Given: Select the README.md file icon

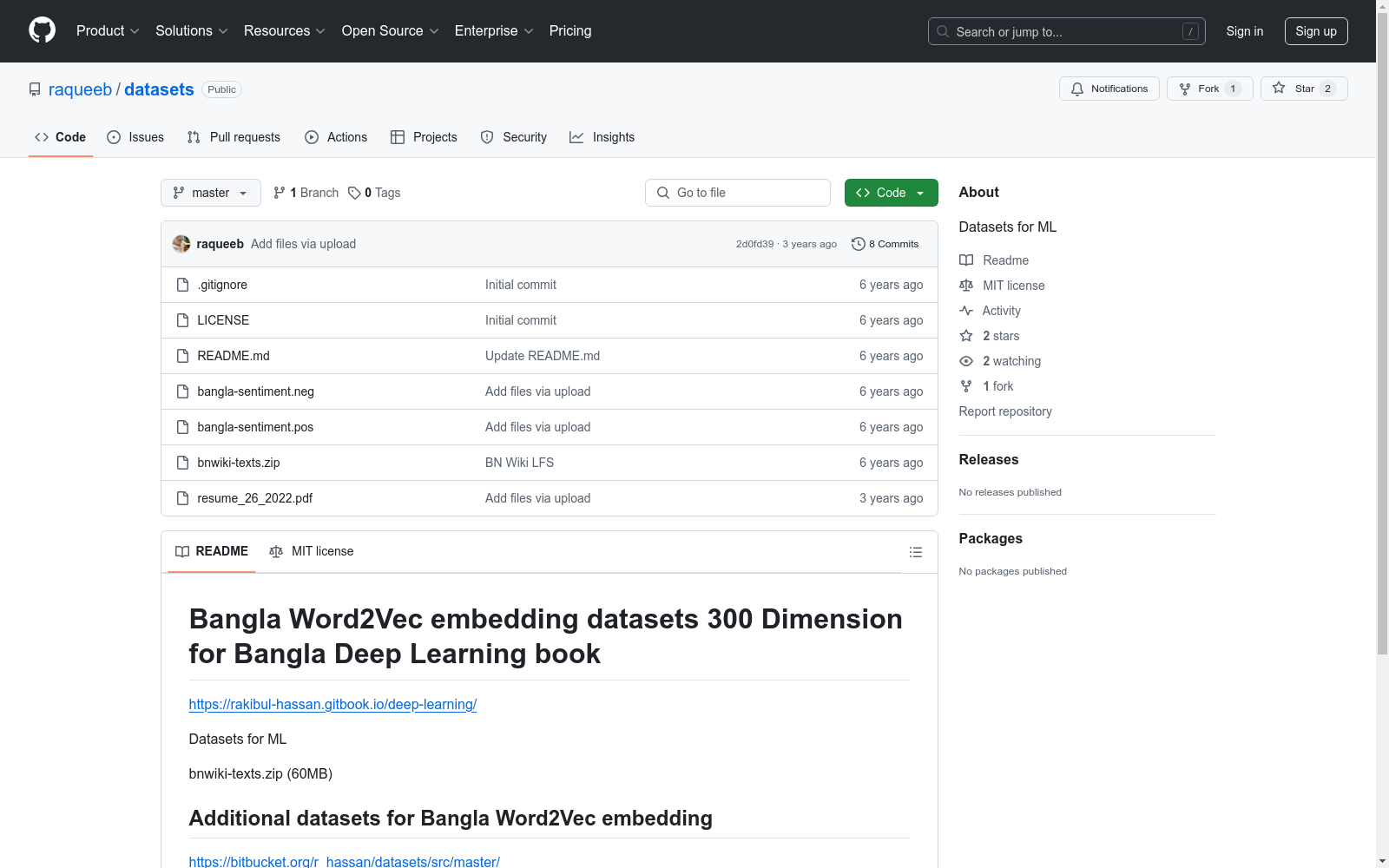Looking at the screenshot, I should coord(182,356).
